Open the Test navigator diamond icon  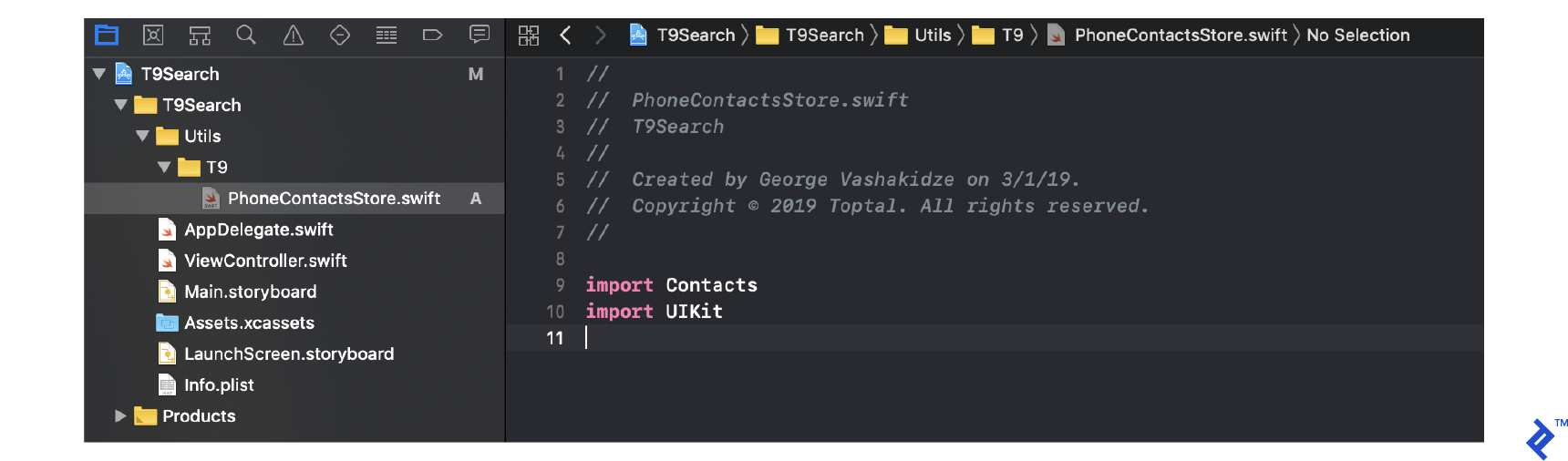tap(340, 36)
